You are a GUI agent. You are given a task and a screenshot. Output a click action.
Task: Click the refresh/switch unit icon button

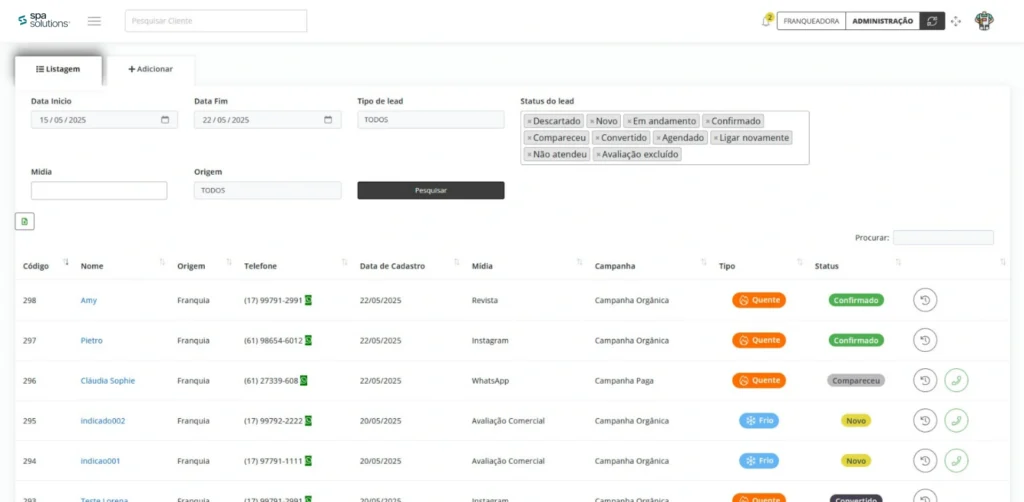[932, 21]
